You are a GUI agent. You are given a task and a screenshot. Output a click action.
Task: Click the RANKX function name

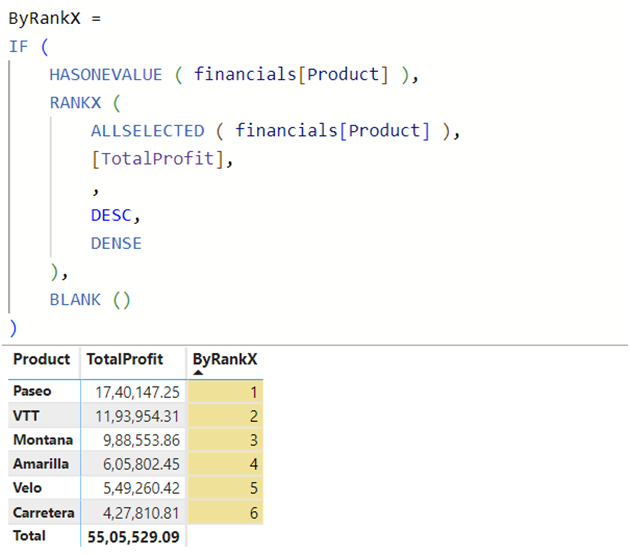75,103
